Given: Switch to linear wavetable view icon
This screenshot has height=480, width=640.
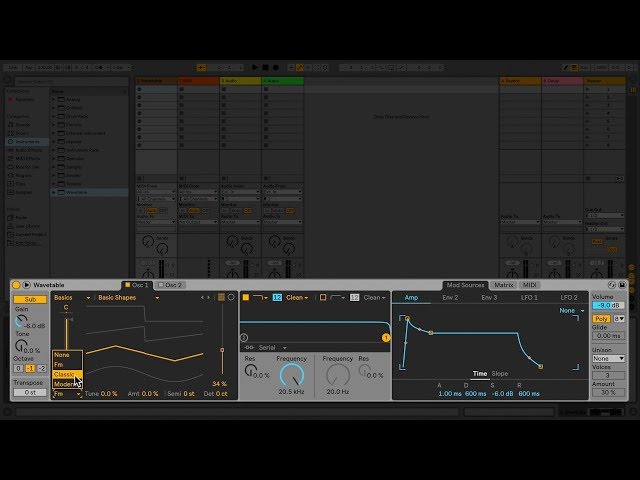Looking at the screenshot, I should tap(221, 298).
